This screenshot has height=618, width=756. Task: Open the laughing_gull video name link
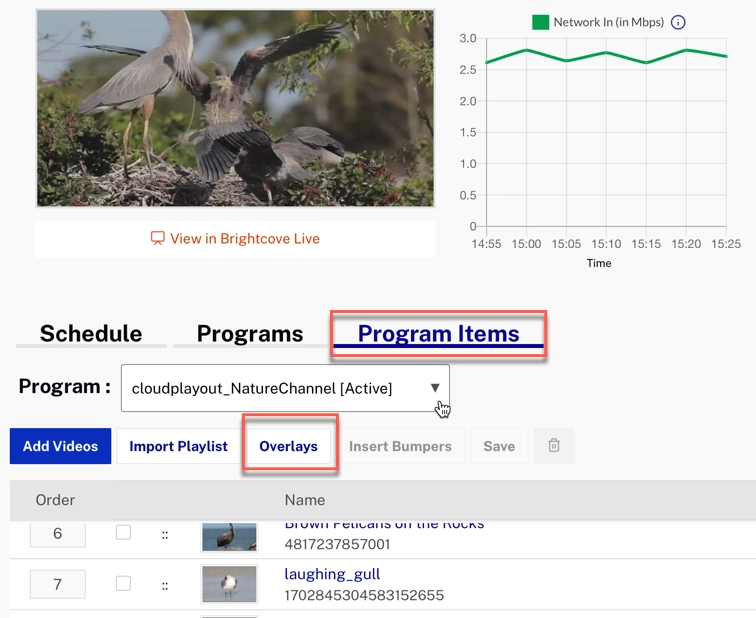tap(332, 574)
